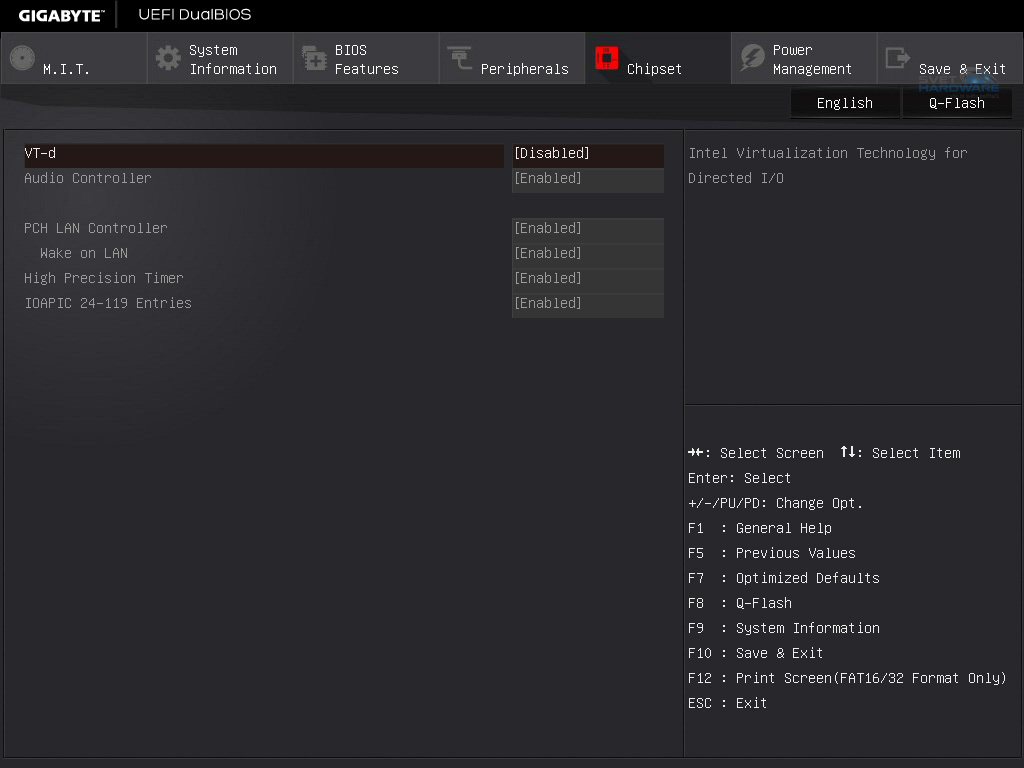This screenshot has width=1024, height=768.
Task: Click the red Chipset icon
Action: point(606,58)
